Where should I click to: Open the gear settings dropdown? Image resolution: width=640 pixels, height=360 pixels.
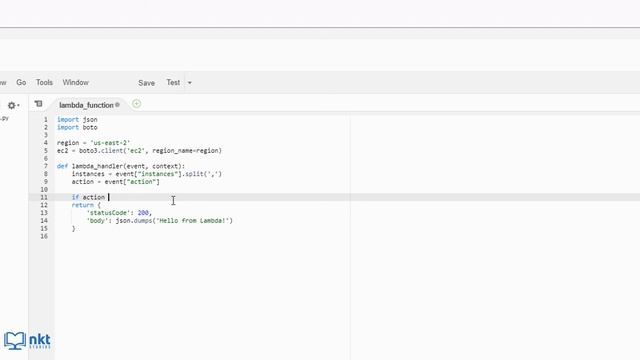tap(13, 105)
